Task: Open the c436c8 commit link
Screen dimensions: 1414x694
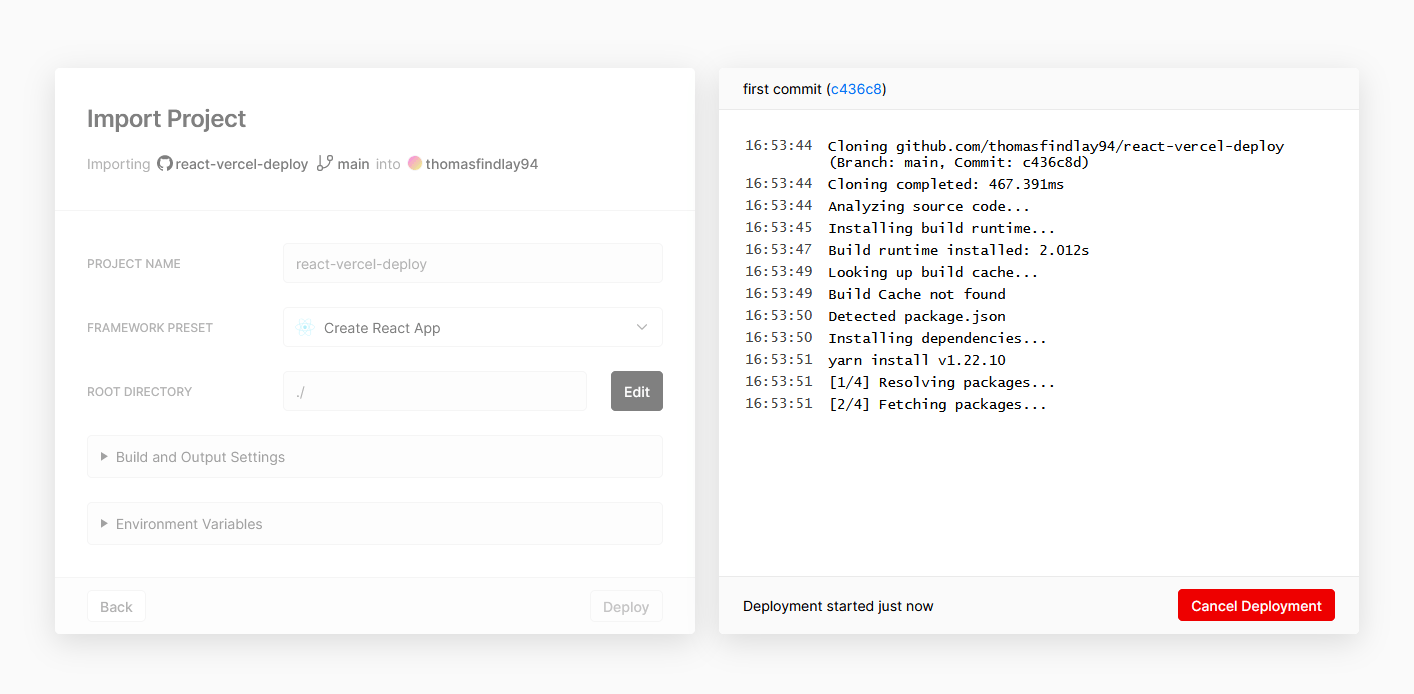Action: point(856,89)
